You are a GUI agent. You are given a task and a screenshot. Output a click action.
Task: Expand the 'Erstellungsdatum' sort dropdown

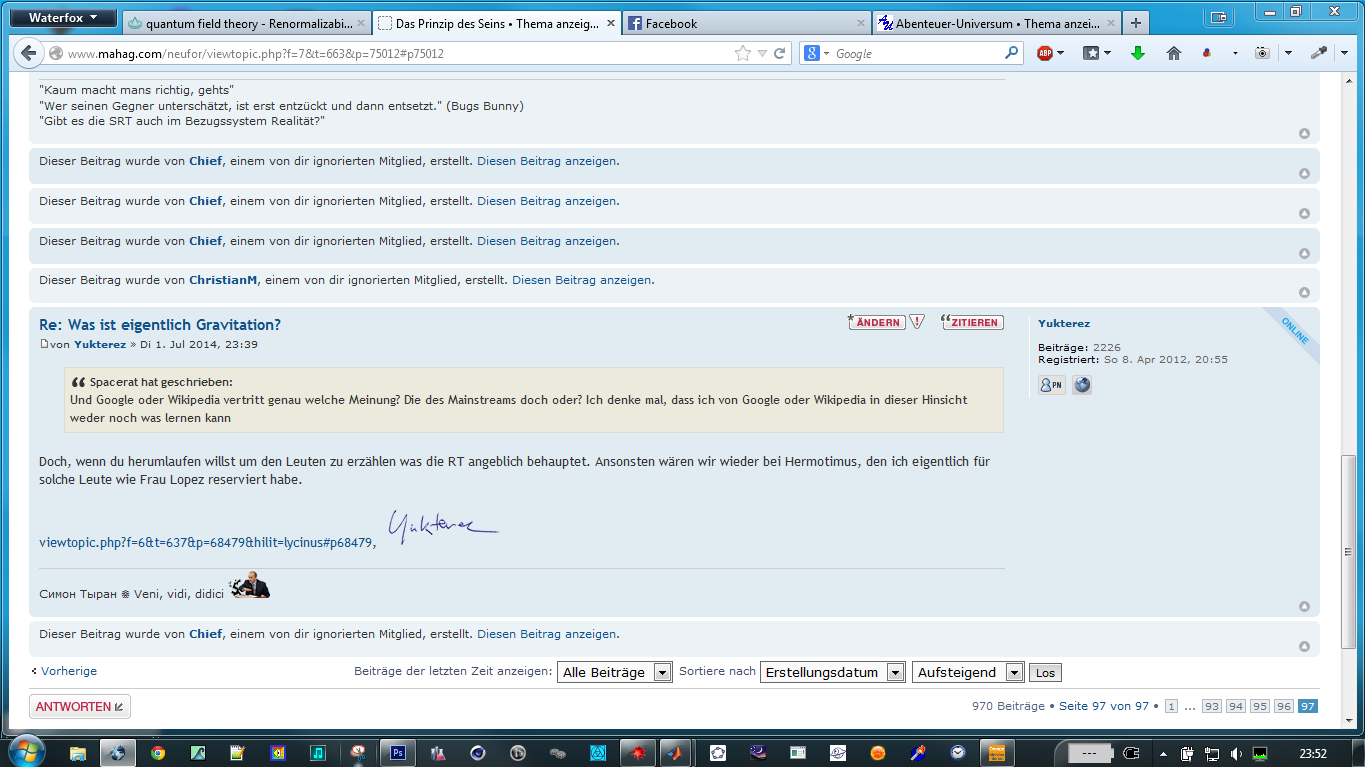832,673
